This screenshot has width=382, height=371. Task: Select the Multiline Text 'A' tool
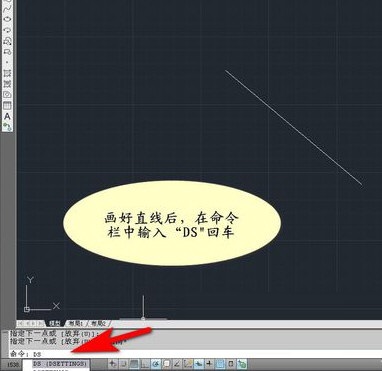7,116
